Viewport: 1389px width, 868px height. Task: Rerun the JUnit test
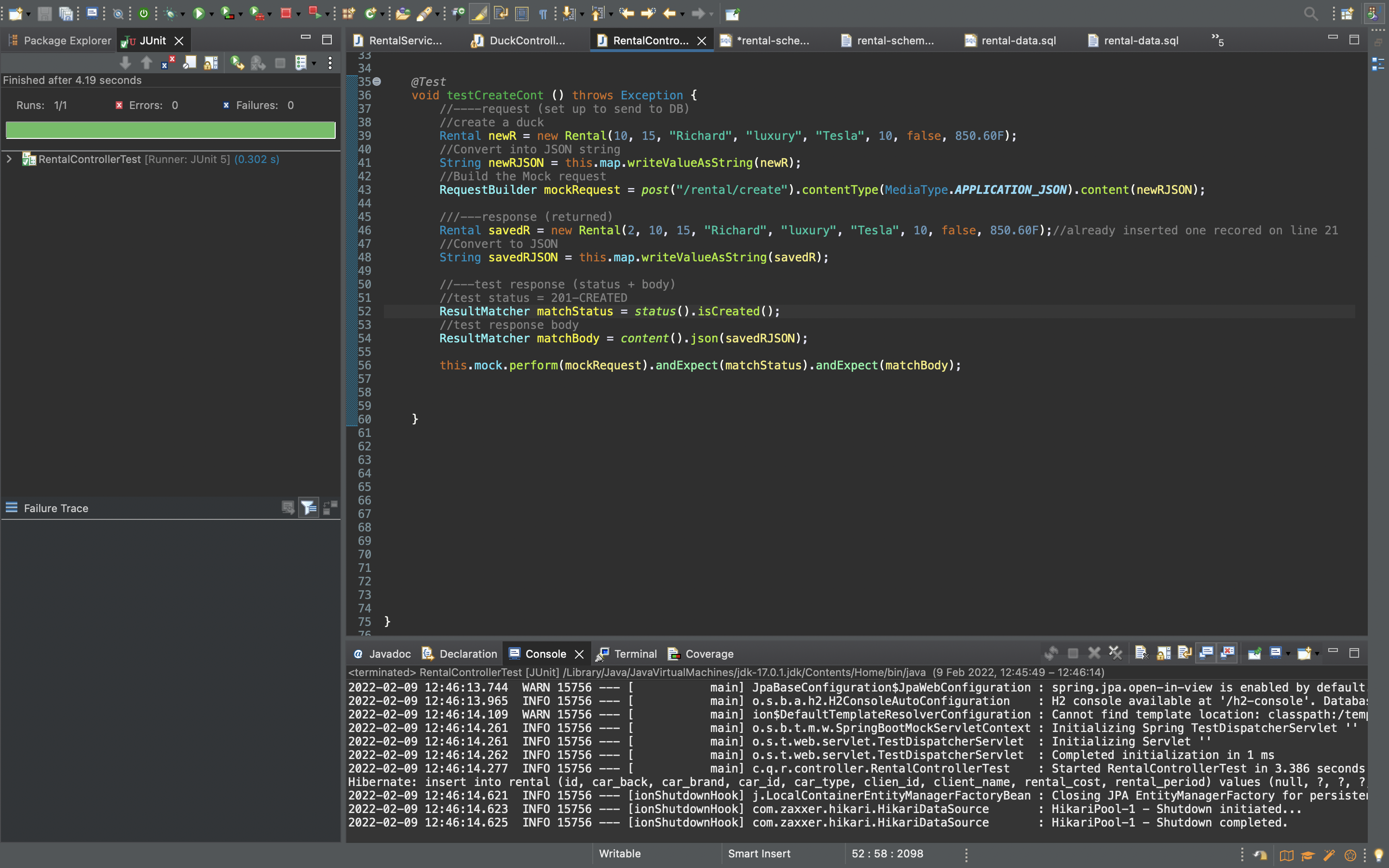pyautogui.click(x=236, y=63)
